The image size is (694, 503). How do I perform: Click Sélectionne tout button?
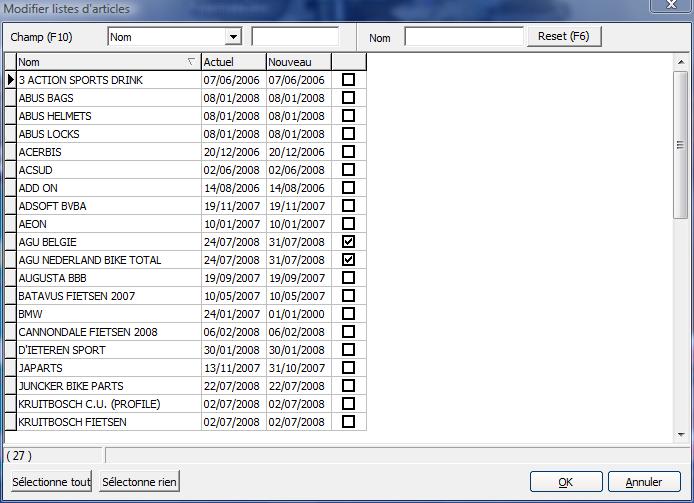point(51,482)
